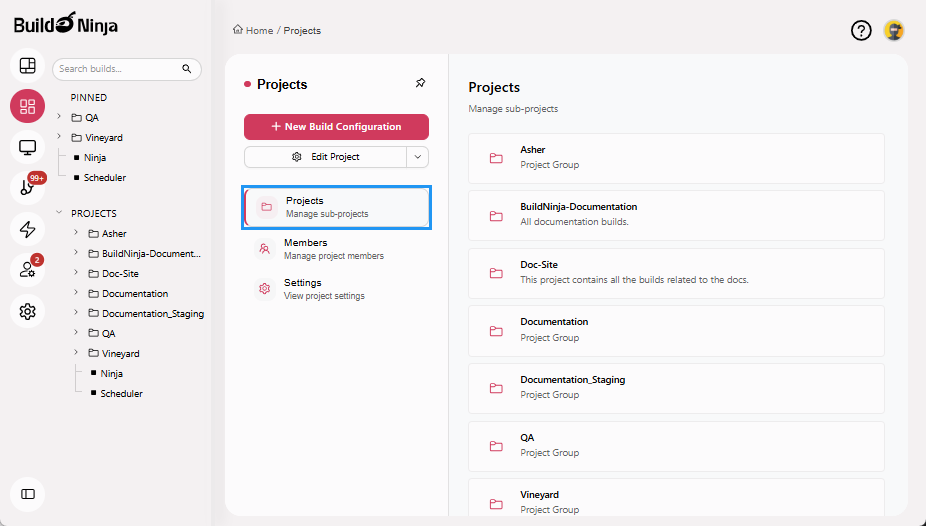Go to Home breadcrumb link
The height and width of the screenshot is (526, 926).
click(x=259, y=30)
